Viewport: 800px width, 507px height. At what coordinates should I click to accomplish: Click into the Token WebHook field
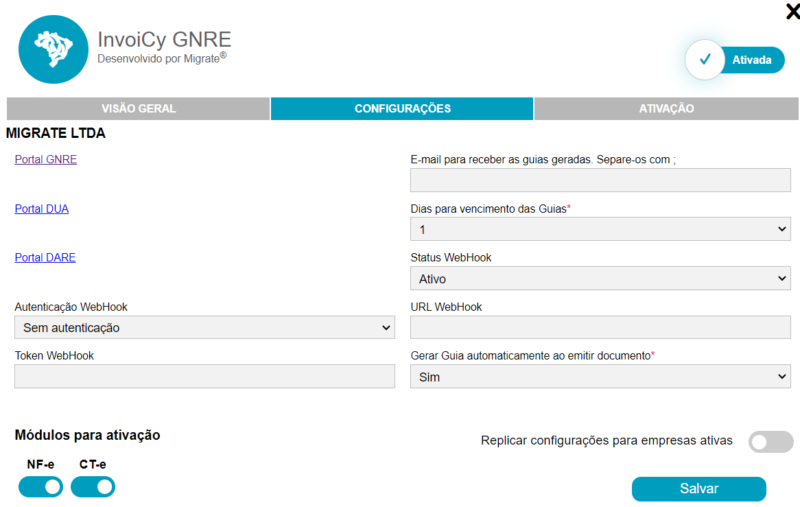click(204, 376)
